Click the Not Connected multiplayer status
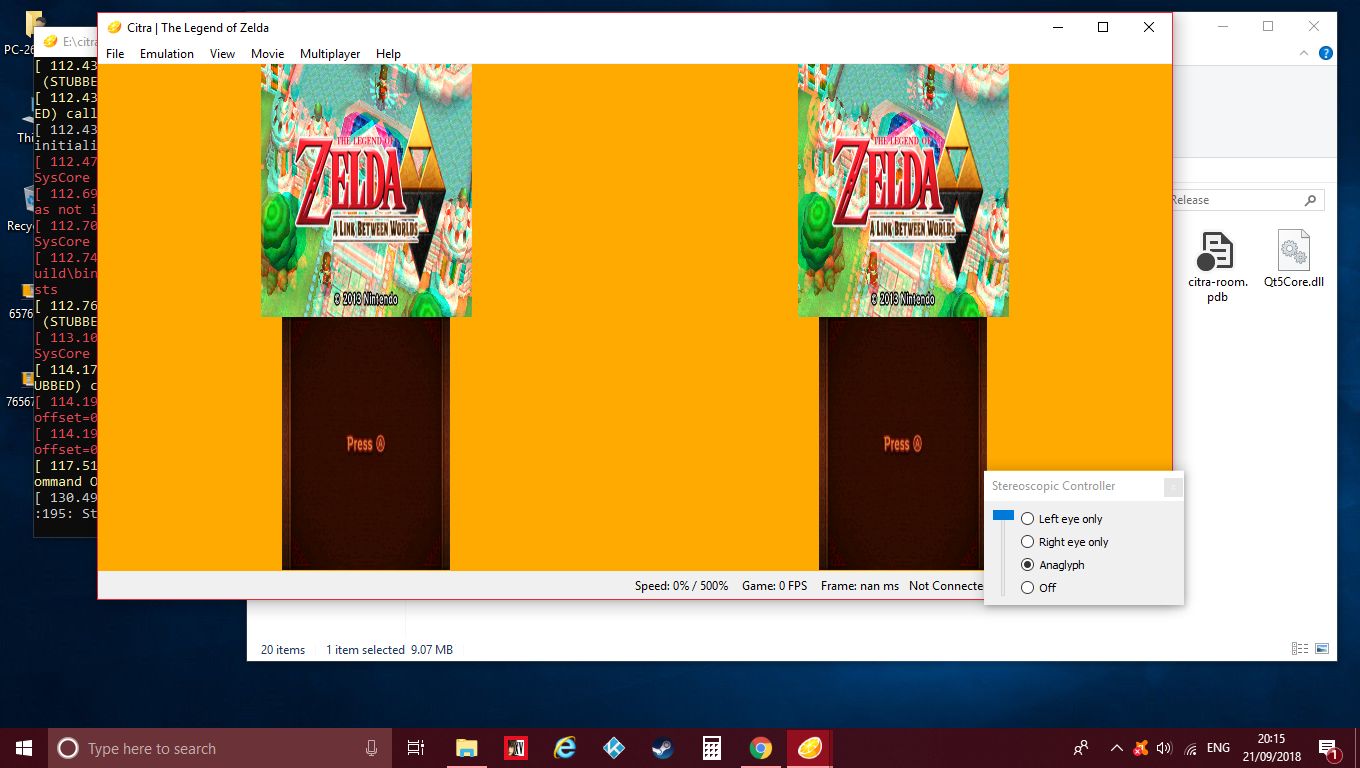Viewport: 1360px width, 768px height. pyautogui.click(x=946, y=586)
